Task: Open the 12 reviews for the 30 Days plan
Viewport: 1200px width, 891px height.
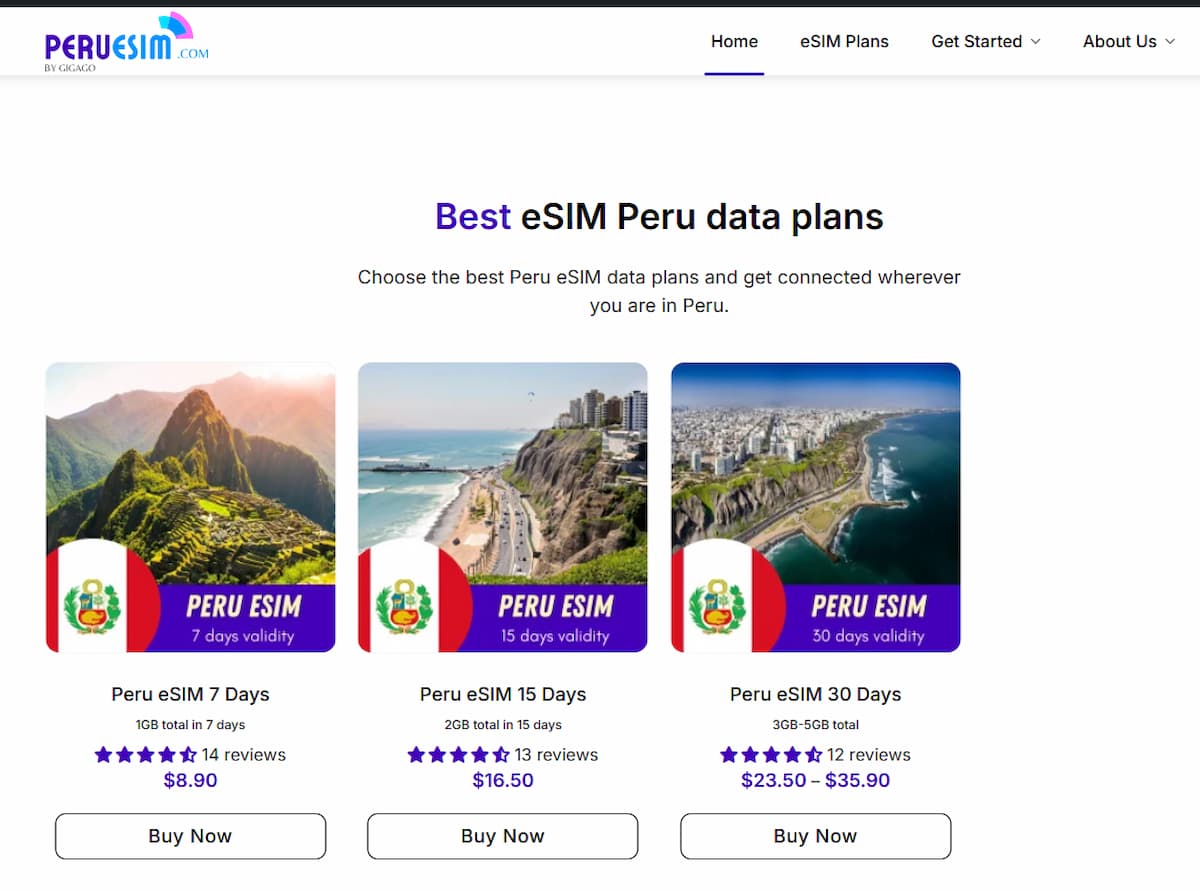Action: point(871,755)
